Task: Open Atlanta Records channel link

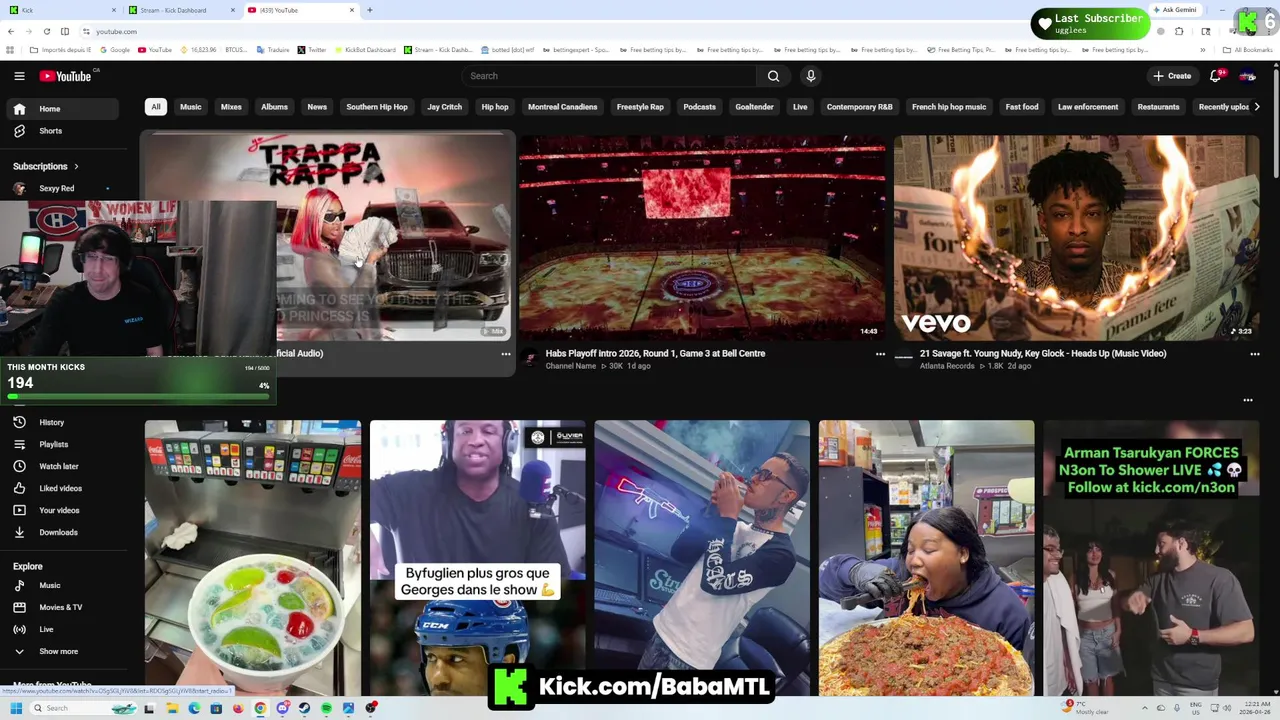Action: [946, 366]
